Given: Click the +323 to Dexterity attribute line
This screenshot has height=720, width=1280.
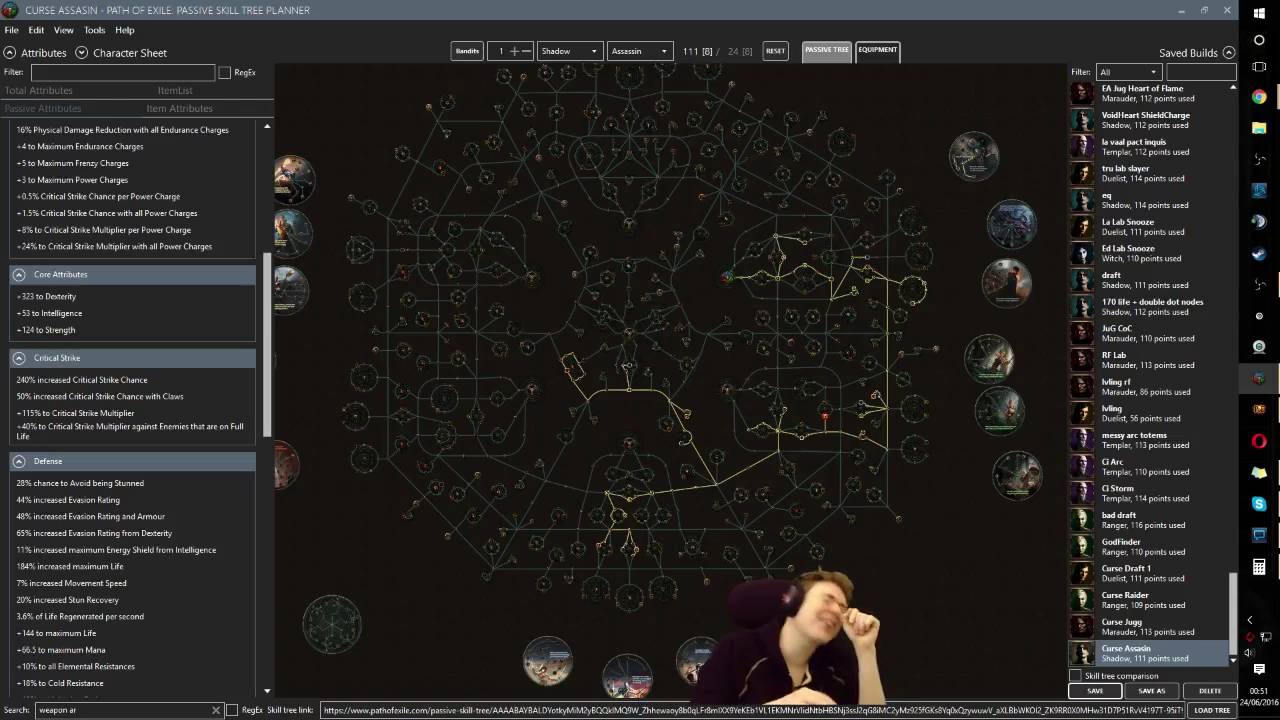Looking at the screenshot, I should coord(46,297).
